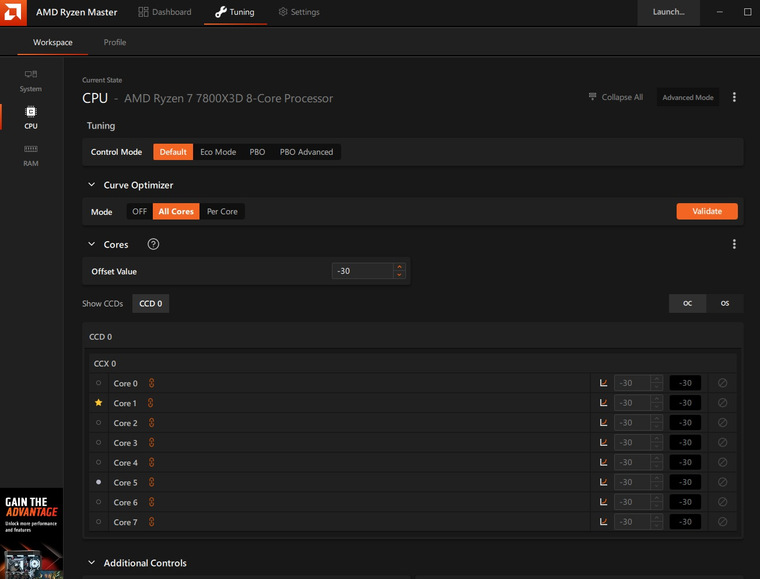Image resolution: width=760 pixels, height=579 pixels.
Task: Select the CPU sidebar icon
Action: (31, 112)
